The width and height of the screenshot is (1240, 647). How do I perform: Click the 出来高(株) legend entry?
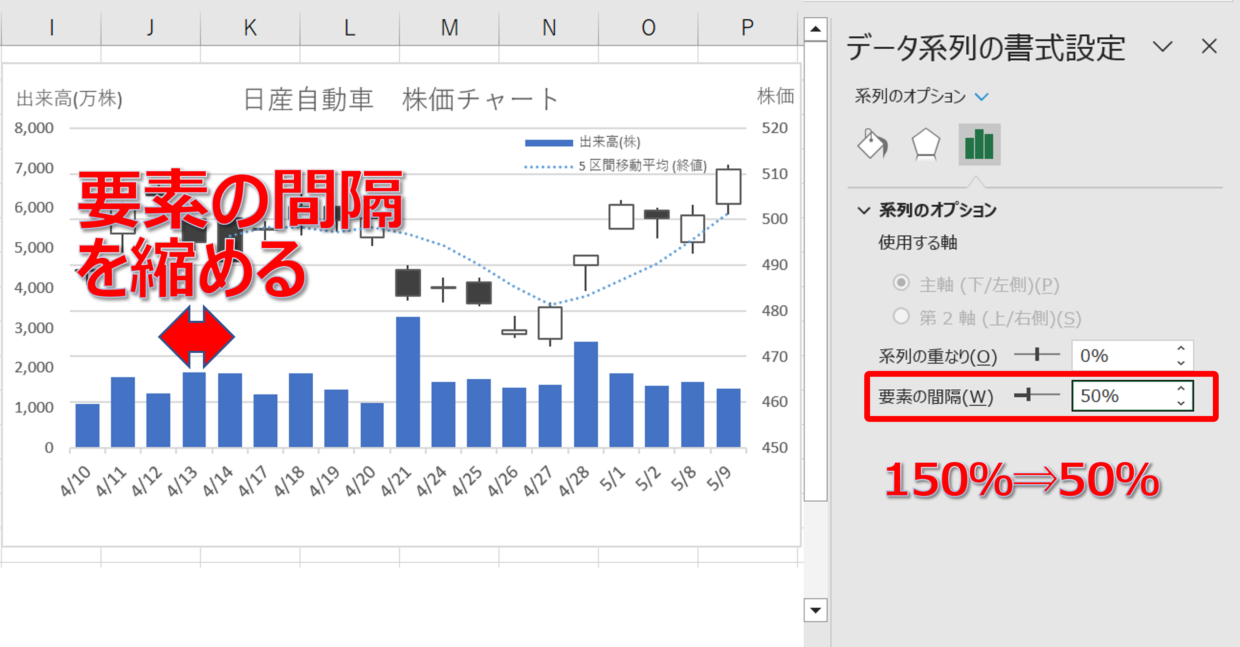tap(583, 142)
